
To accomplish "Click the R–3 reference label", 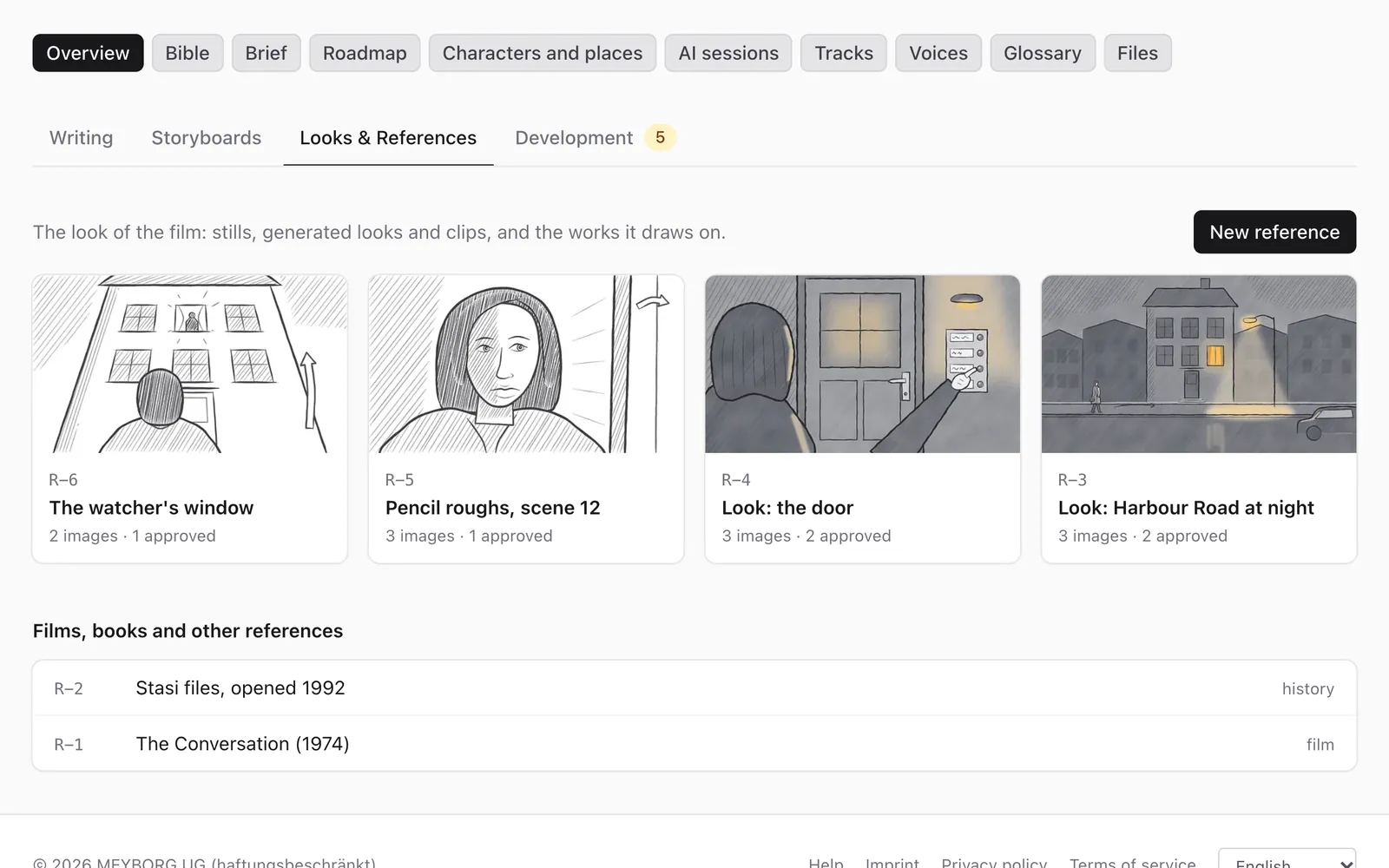I will (x=1072, y=480).
